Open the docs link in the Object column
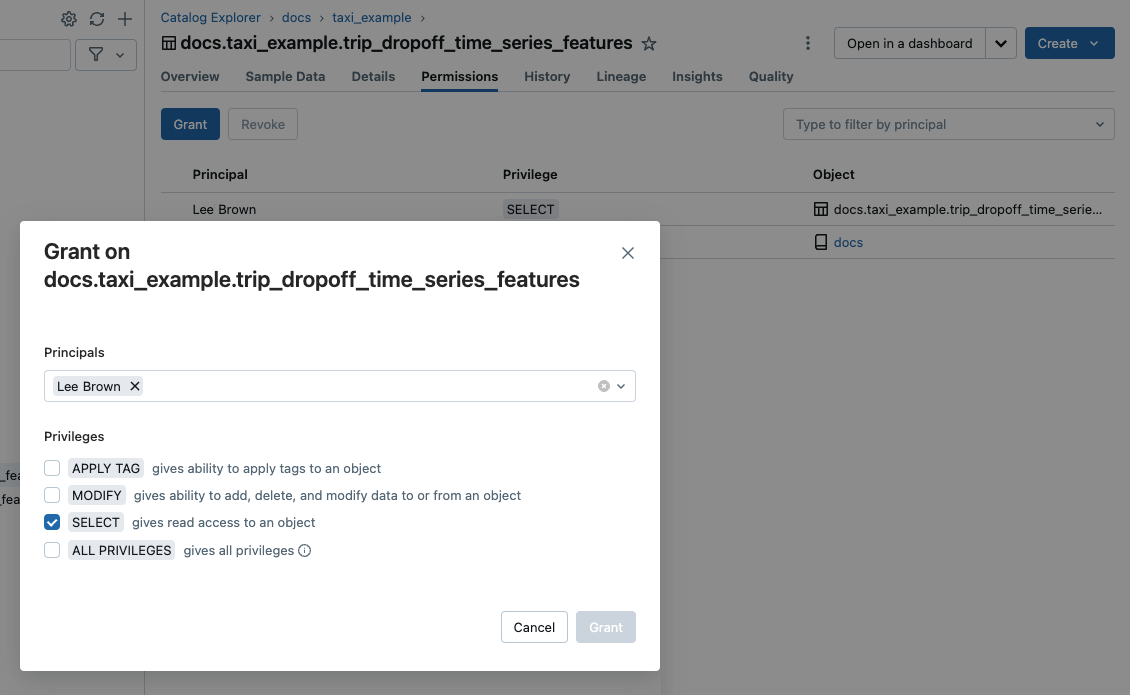Viewport: 1130px width, 695px height. tap(848, 242)
